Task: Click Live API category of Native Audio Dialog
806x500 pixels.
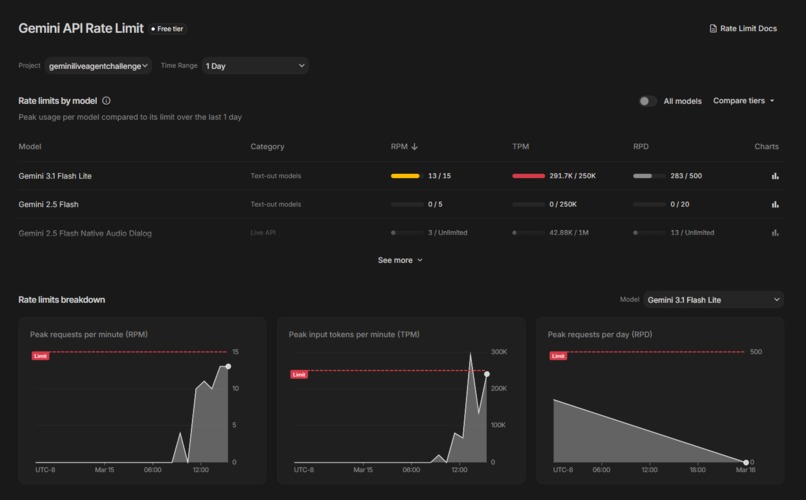Action: pyautogui.click(x=263, y=233)
